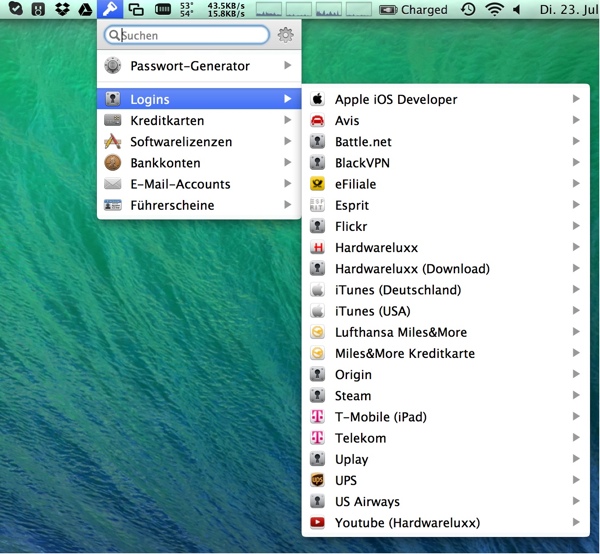
Task: Click the Lufthansa Miles&More crane icon
Action: pyautogui.click(x=317, y=332)
